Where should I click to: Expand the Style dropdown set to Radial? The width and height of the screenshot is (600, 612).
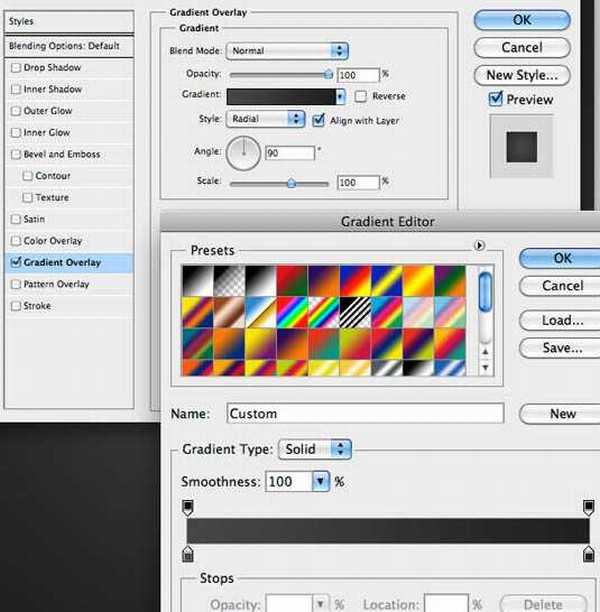266,119
